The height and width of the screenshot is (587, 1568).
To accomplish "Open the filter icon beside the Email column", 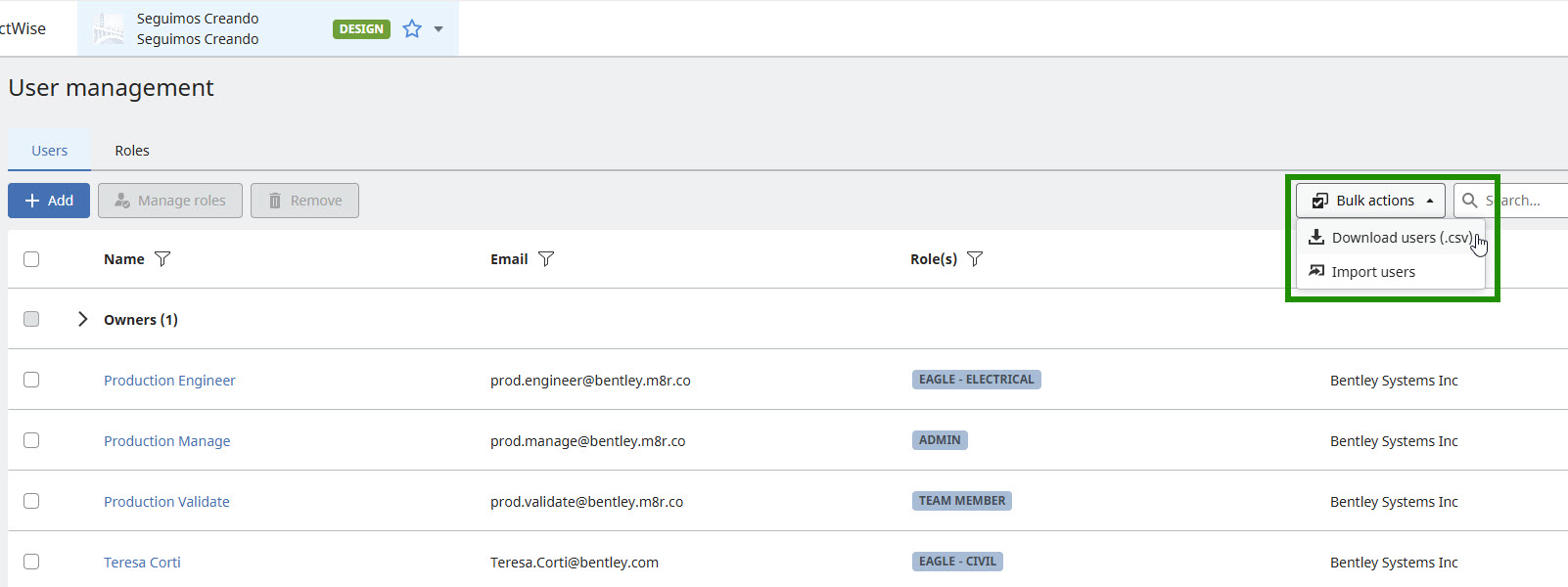I will (546, 259).
